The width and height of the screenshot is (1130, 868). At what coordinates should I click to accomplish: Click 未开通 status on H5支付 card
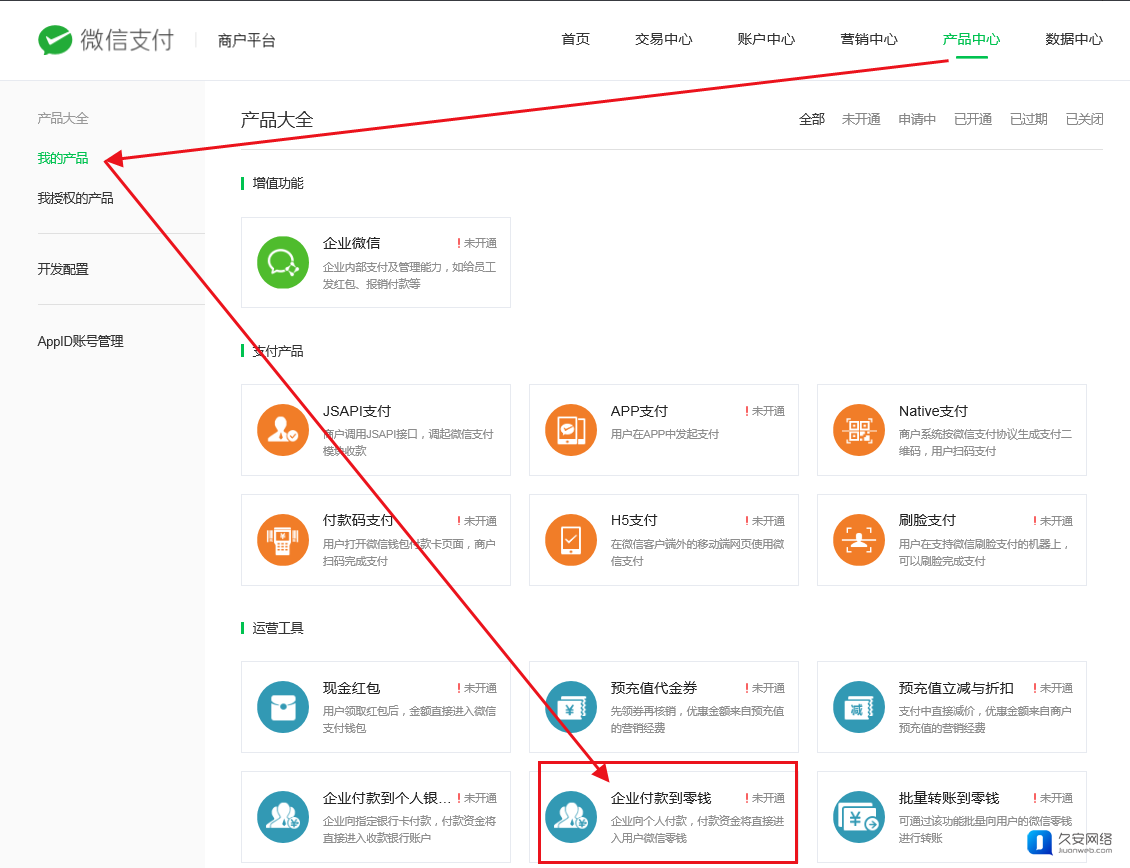click(x=765, y=521)
